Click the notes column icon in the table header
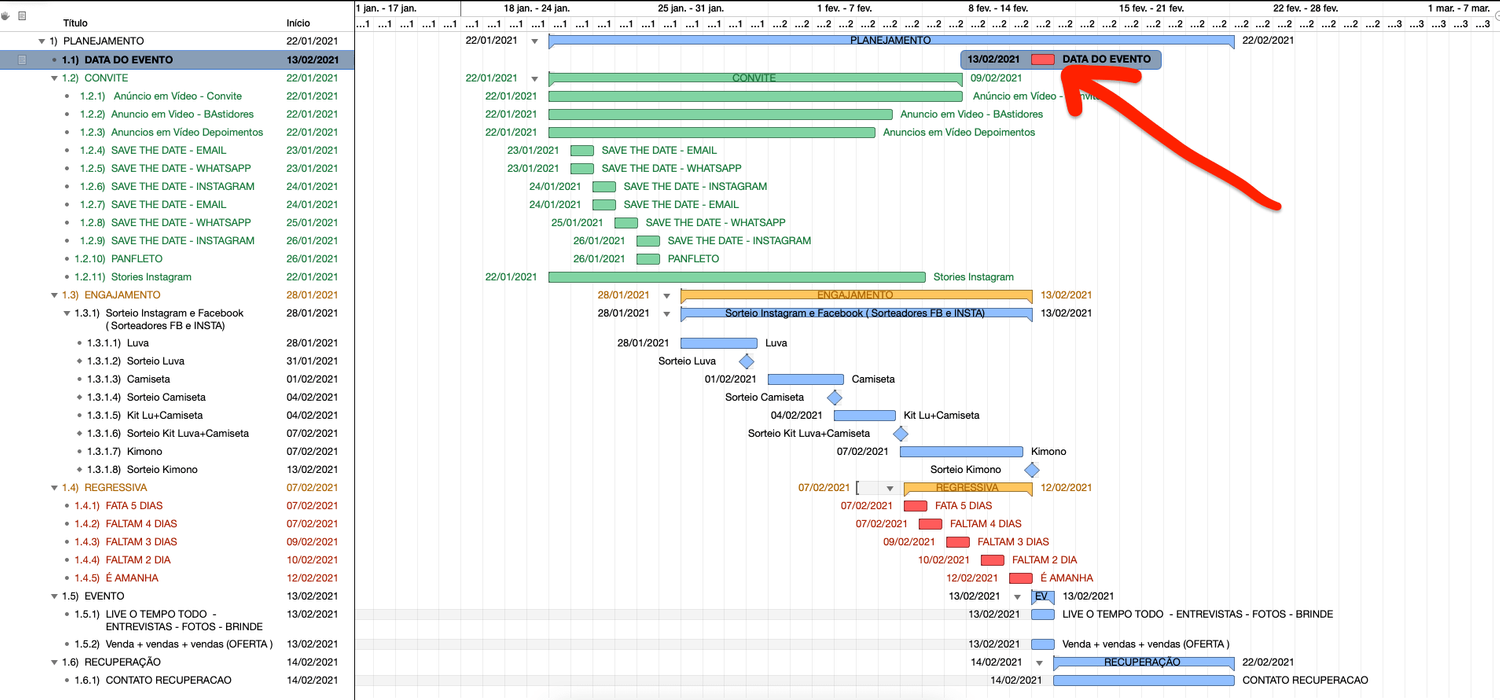Image resolution: width=1500 pixels, height=700 pixels. tap(21, 15)
